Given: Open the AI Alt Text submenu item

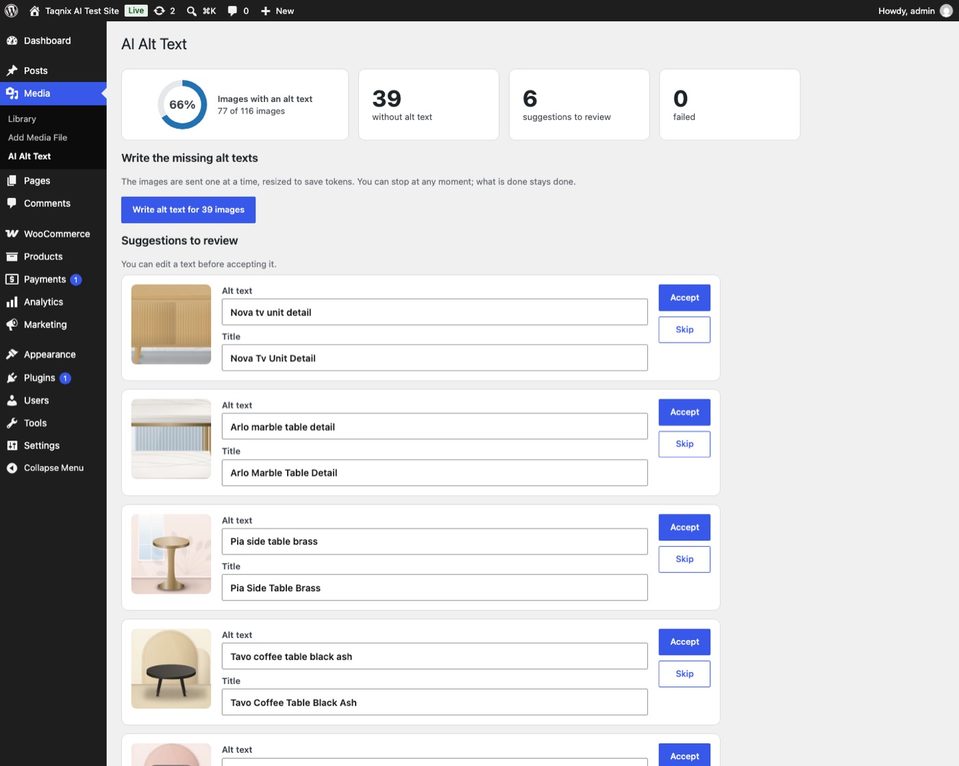Looking at the screenshot, I should pyautogui.click(x=29, y=156).
